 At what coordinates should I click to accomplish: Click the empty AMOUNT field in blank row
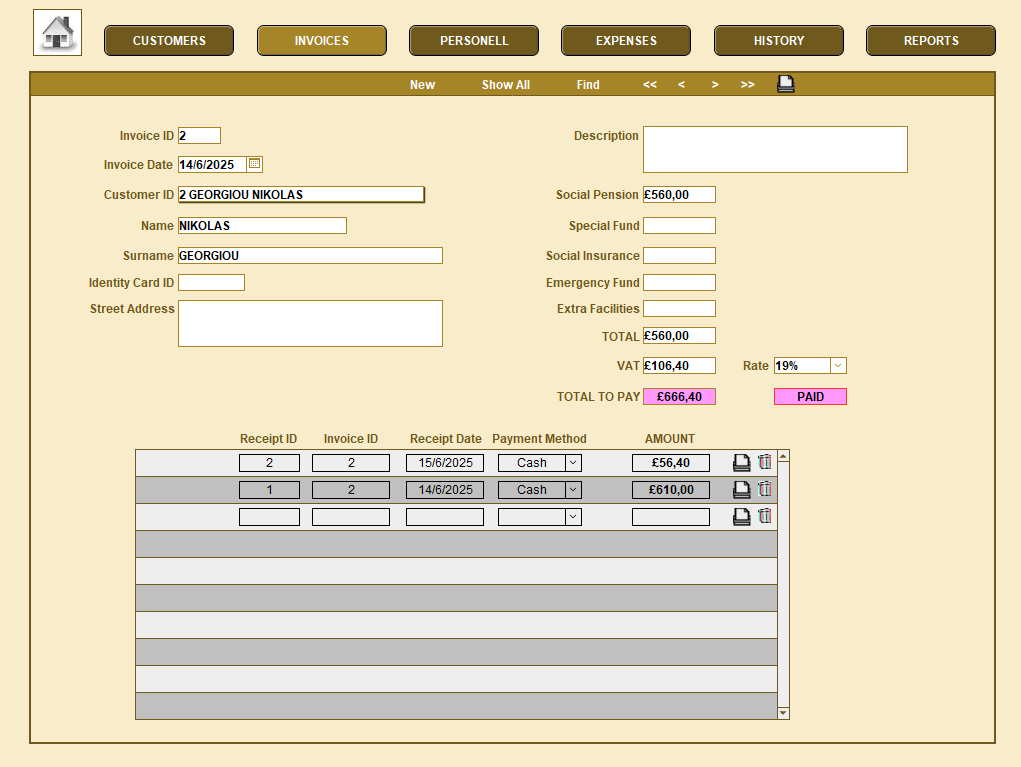click(671, 517)
